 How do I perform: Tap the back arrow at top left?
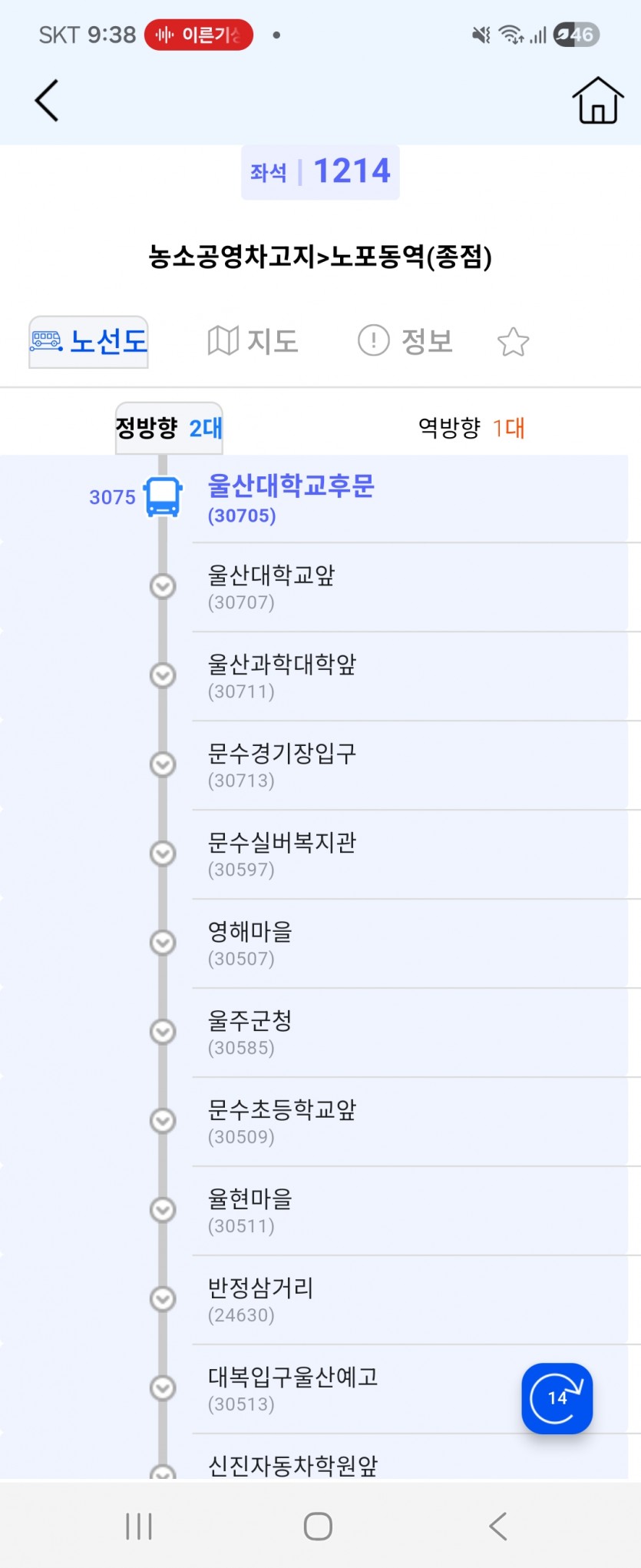(x=47, y=101)
